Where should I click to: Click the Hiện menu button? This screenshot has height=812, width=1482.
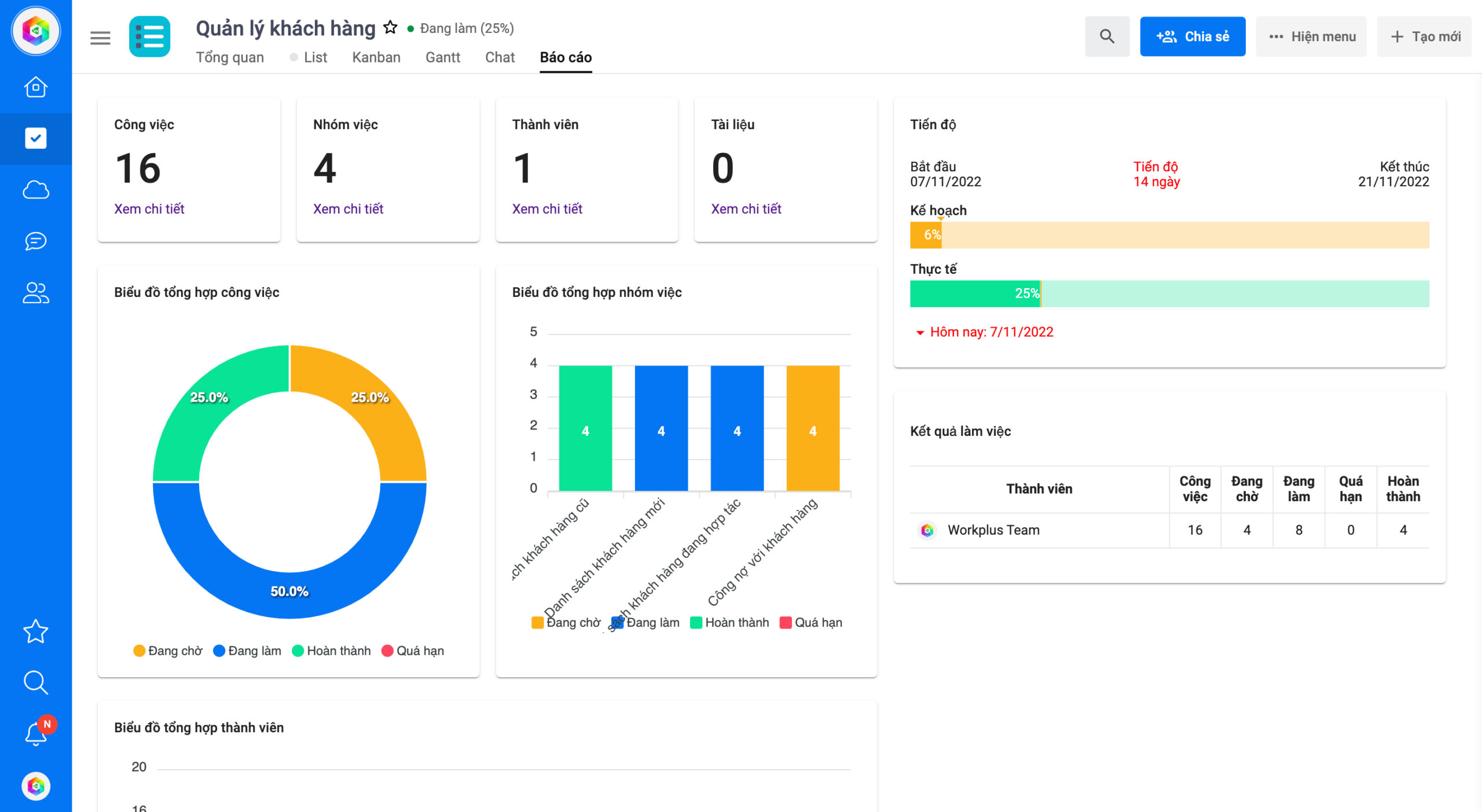[x=1311, y=36]
